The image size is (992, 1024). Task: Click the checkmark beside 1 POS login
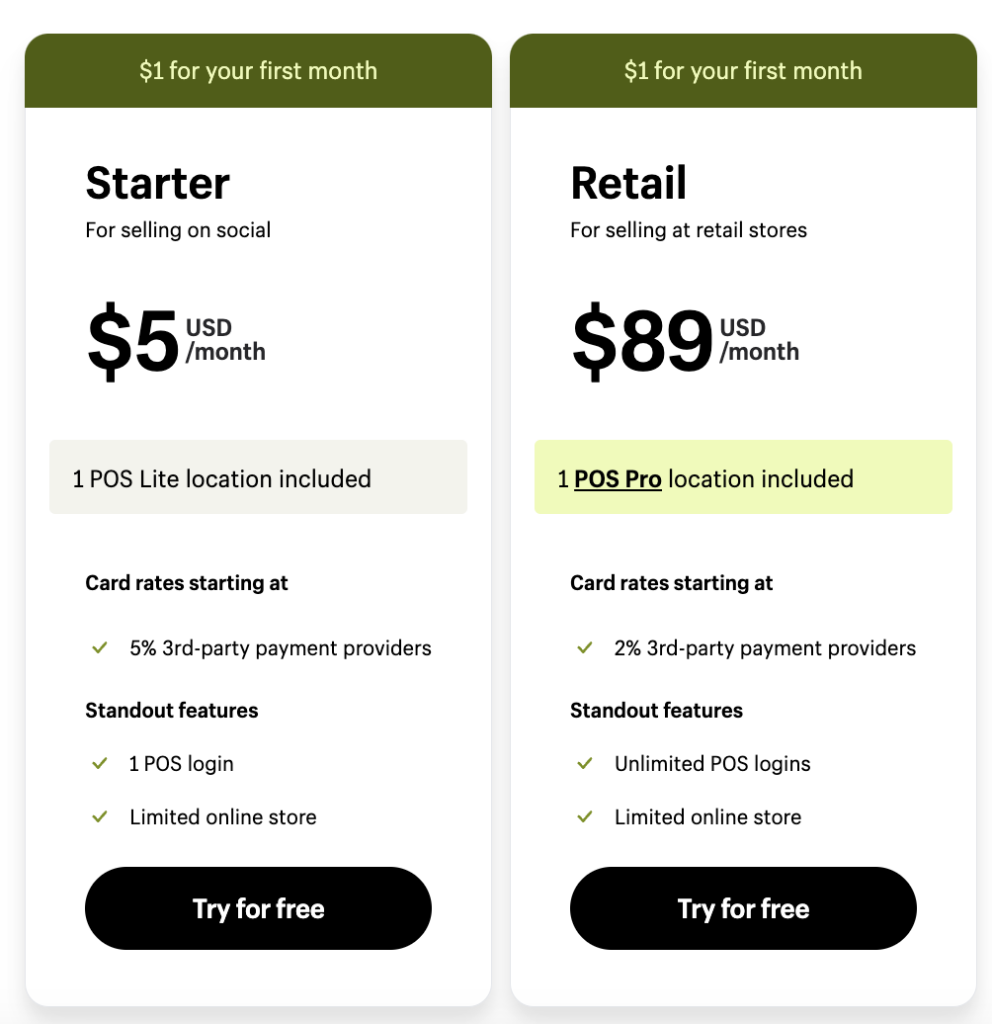click(x=99, y=763)
